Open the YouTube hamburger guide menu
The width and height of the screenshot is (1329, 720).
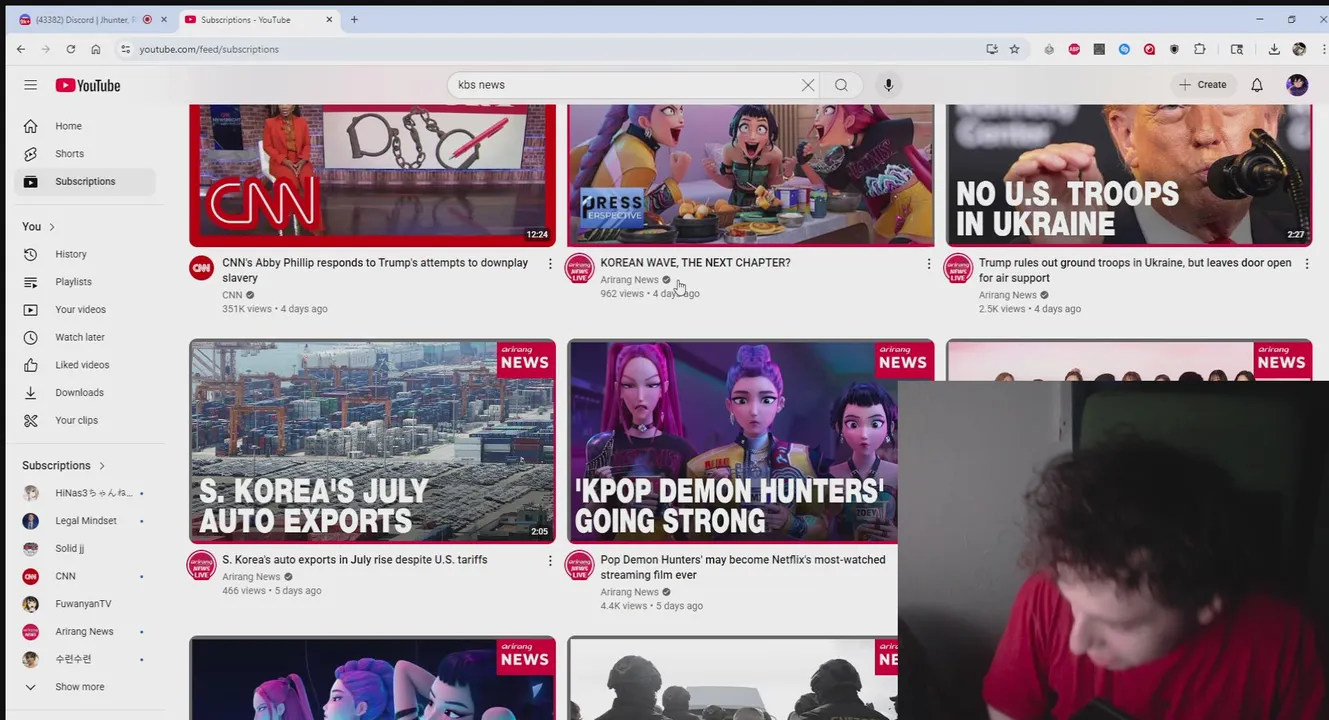click(30, 85)
